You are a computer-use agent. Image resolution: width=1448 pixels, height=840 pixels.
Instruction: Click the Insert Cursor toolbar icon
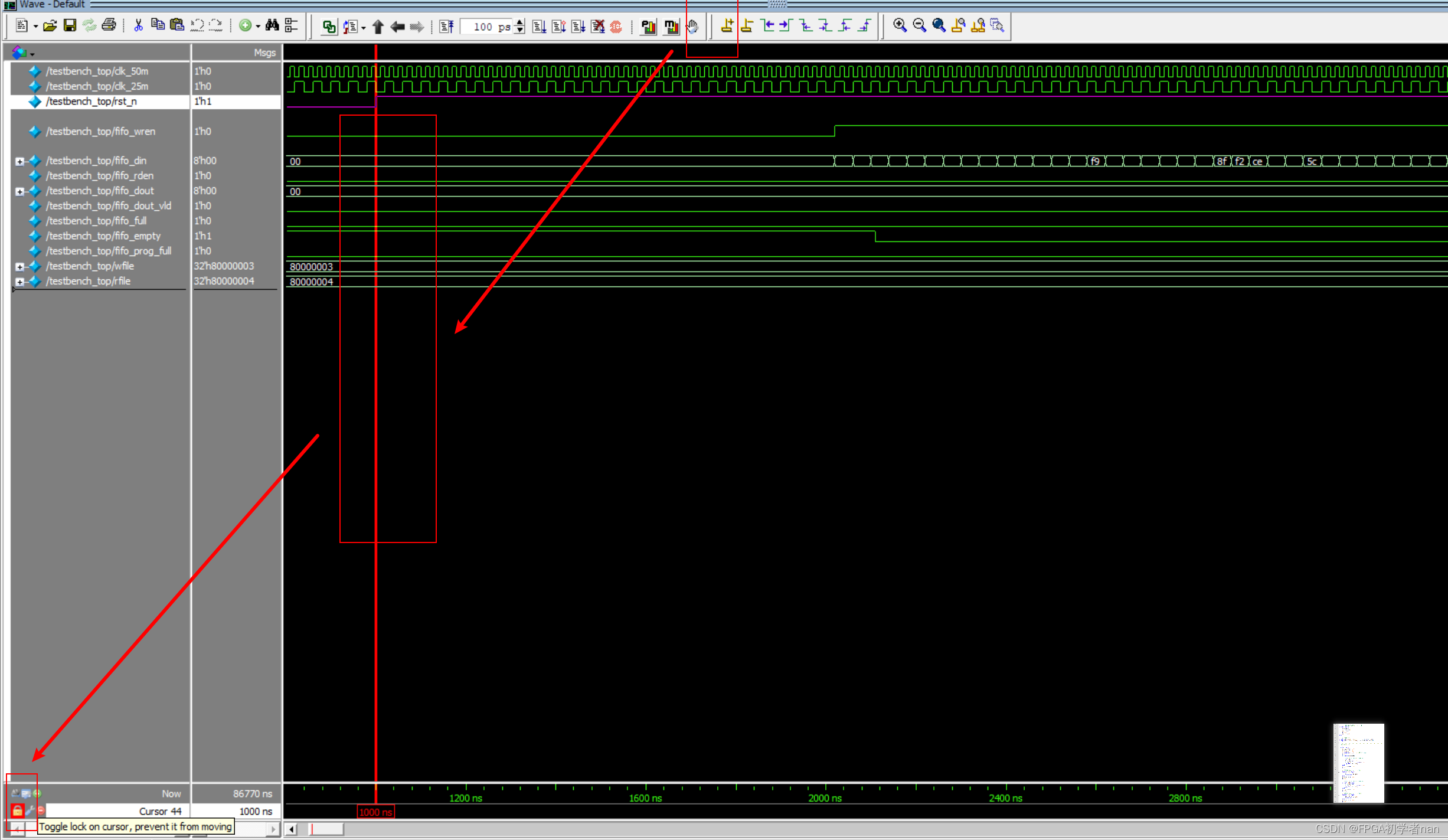[727, 25]
